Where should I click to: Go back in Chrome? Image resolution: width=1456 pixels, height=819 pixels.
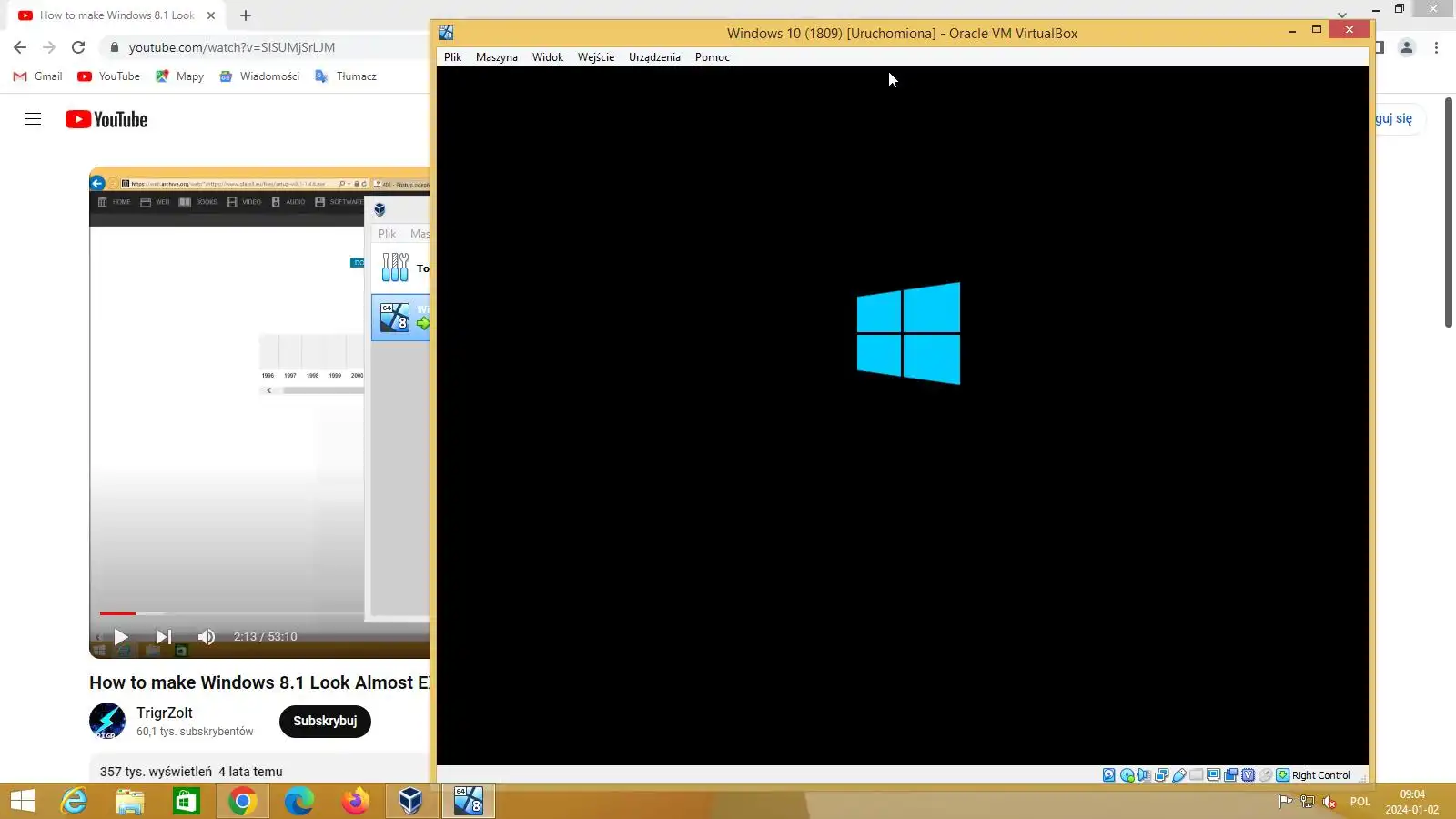click(20, 47)
